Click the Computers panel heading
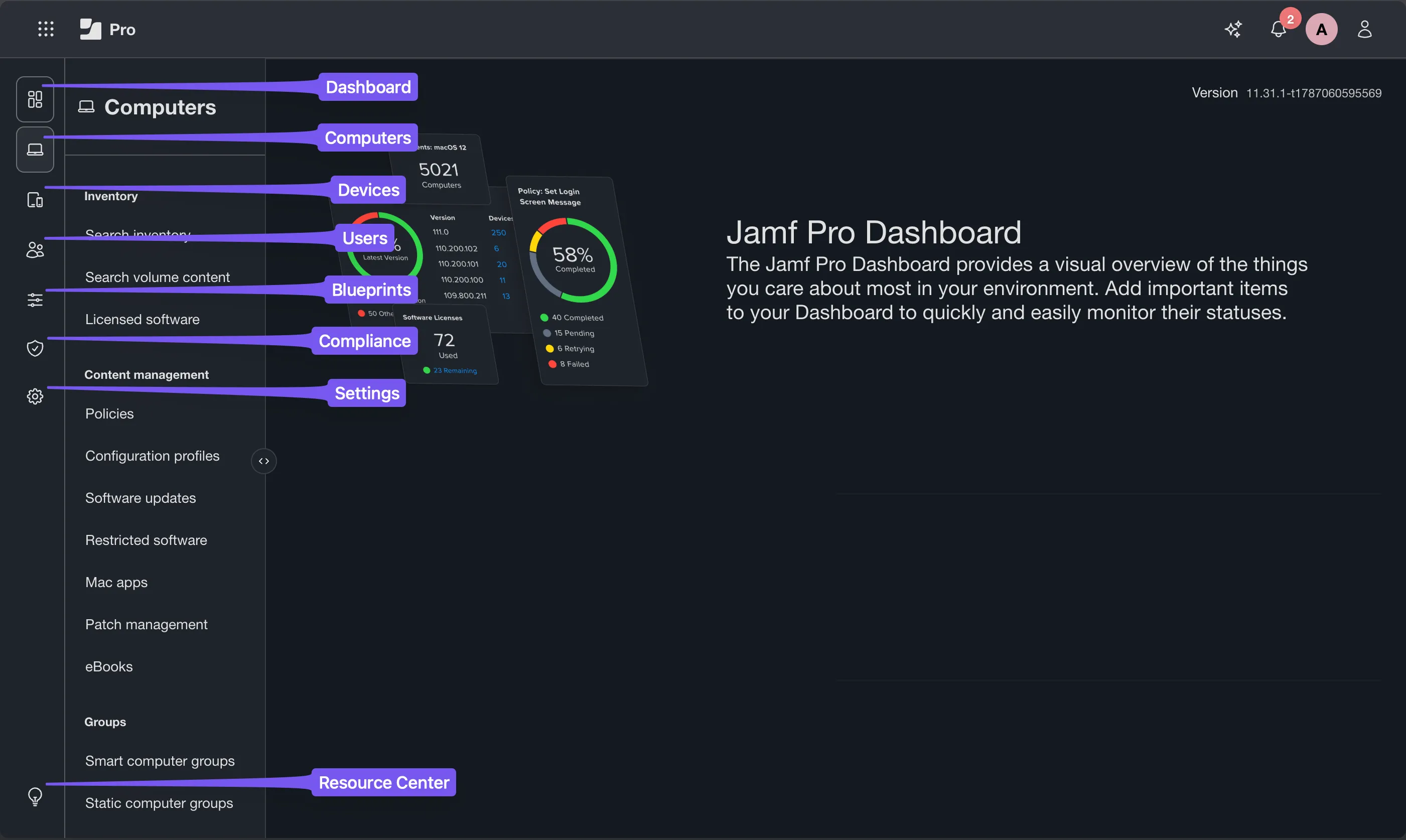The height and width of the screenshot is (840, 1406). 147,107
